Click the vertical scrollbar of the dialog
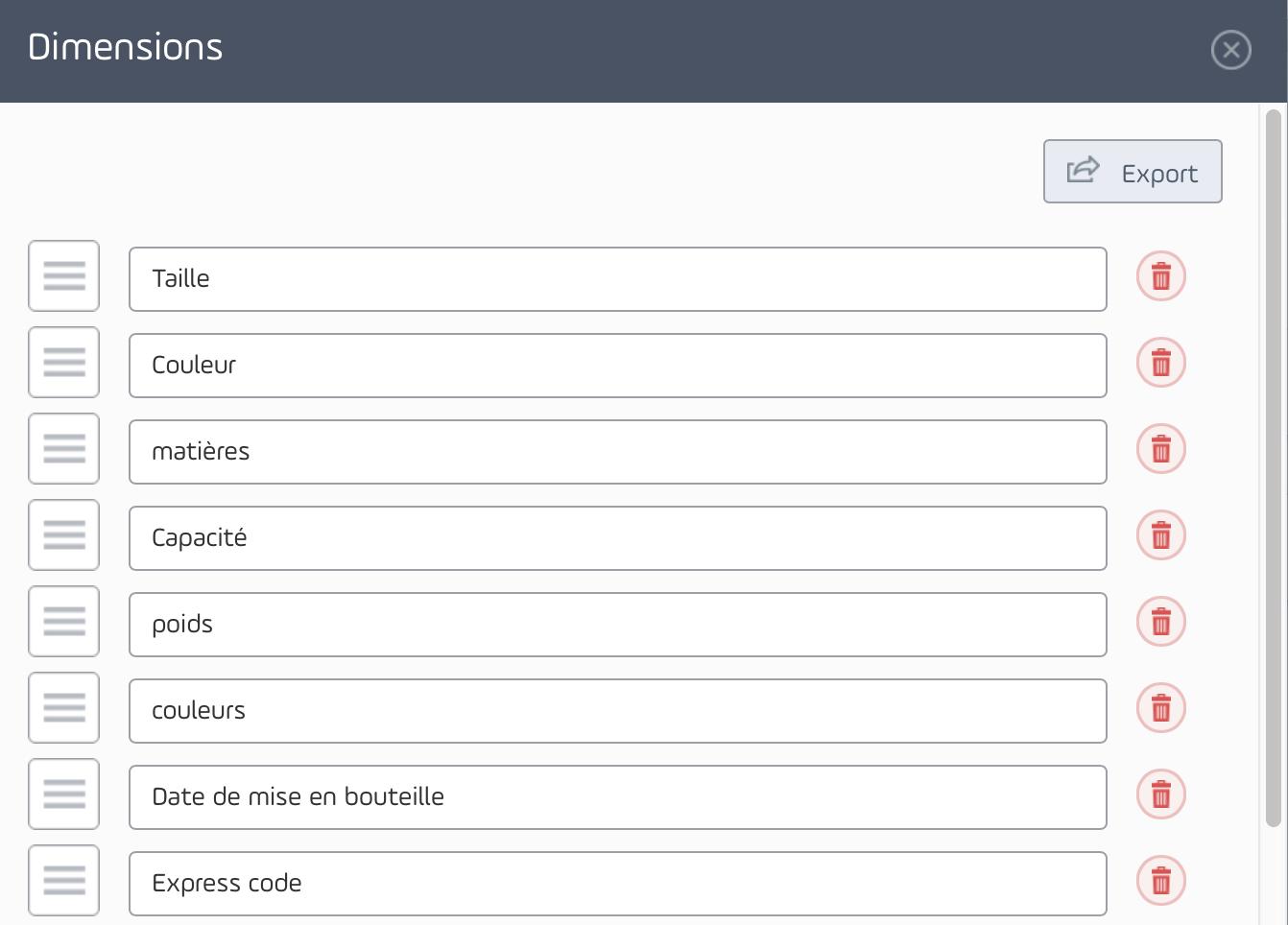This screenshot has width=1288, height=925. pyautogui.click(x=1274, y=468)
